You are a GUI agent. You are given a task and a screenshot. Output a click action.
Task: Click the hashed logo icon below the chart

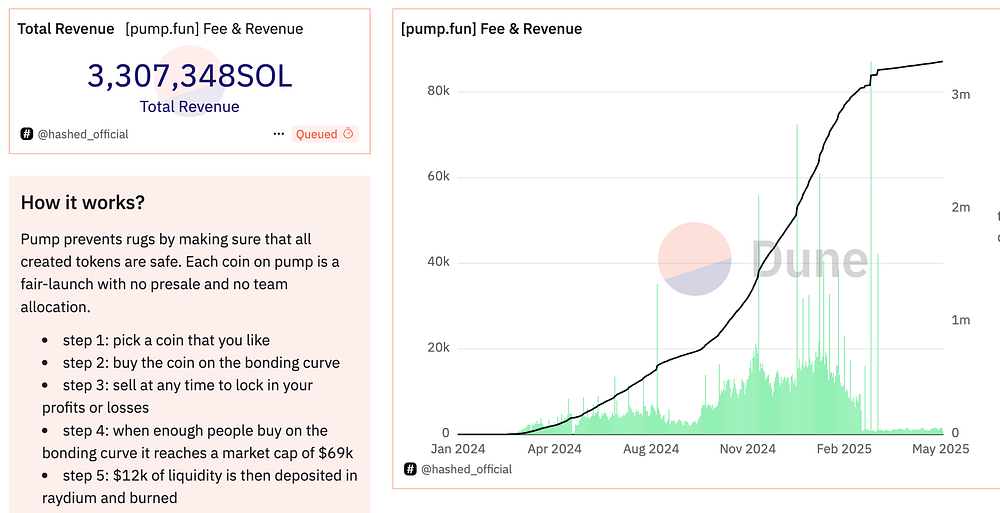tap(410, 468)
